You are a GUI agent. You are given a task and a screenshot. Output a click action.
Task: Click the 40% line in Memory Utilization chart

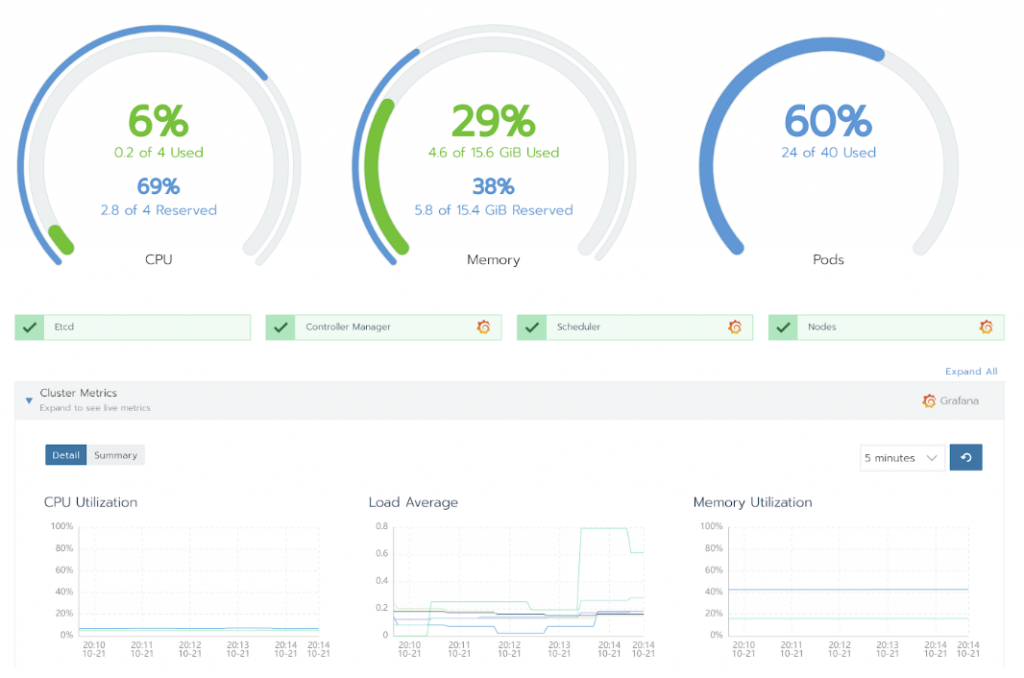point(848,589)
